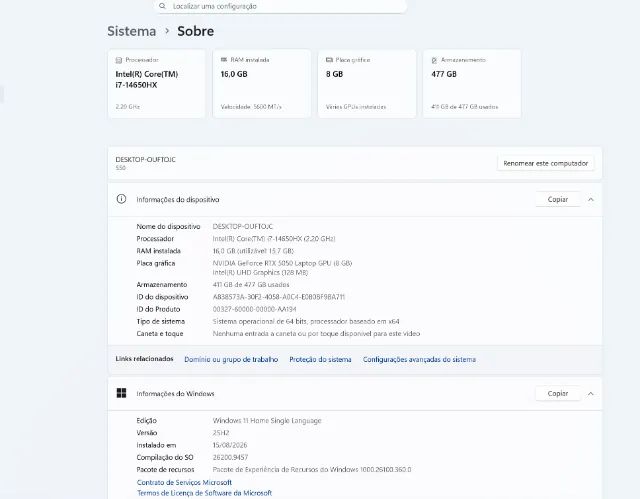Open 'Configurações avançadas do sistema' link
Viewport: 640px width, 499px height.
419,359
